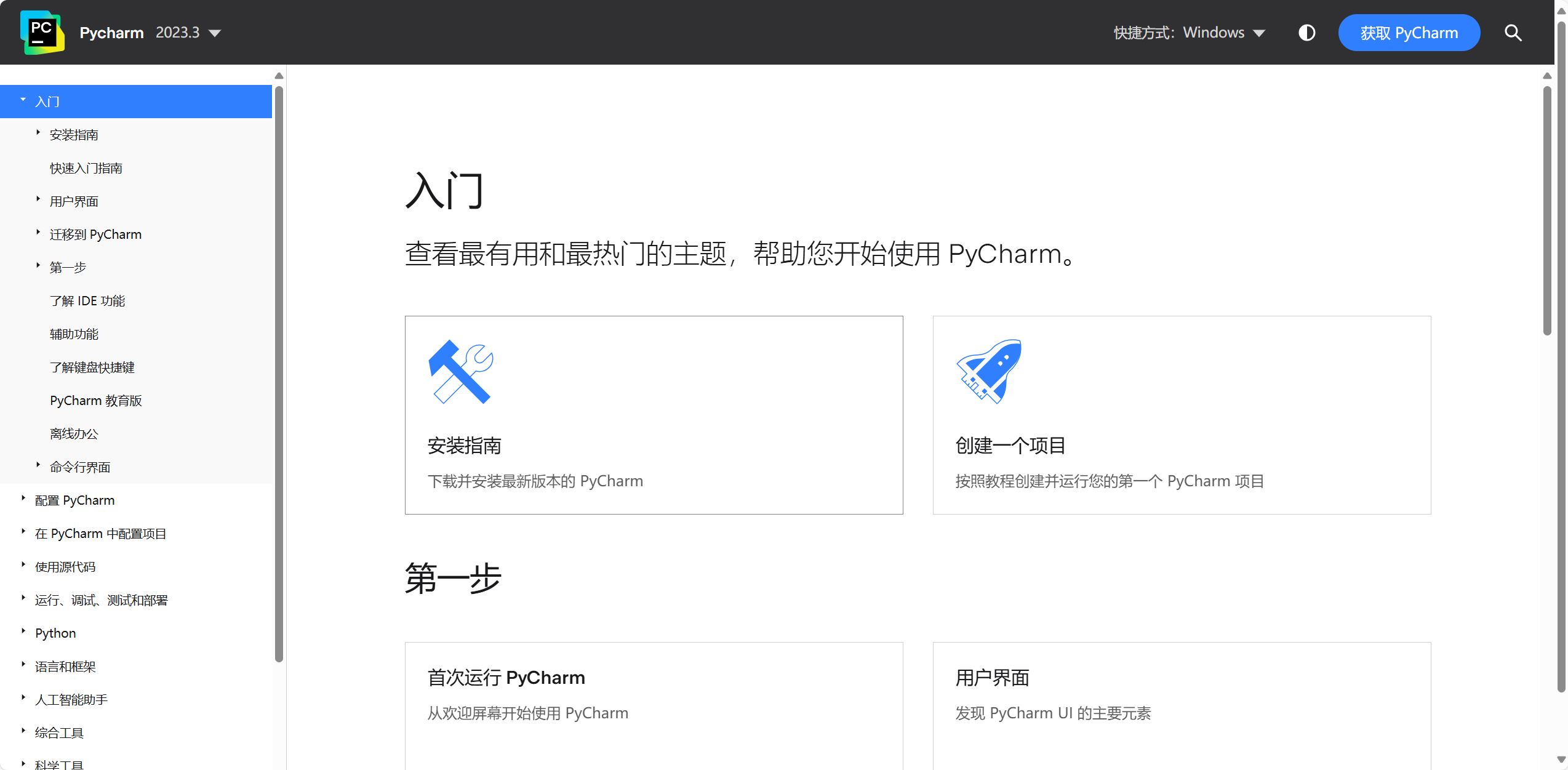
Task: Expand the 用户界面 sidebar item
Action: pyautogui.click(x=38, y=199)
